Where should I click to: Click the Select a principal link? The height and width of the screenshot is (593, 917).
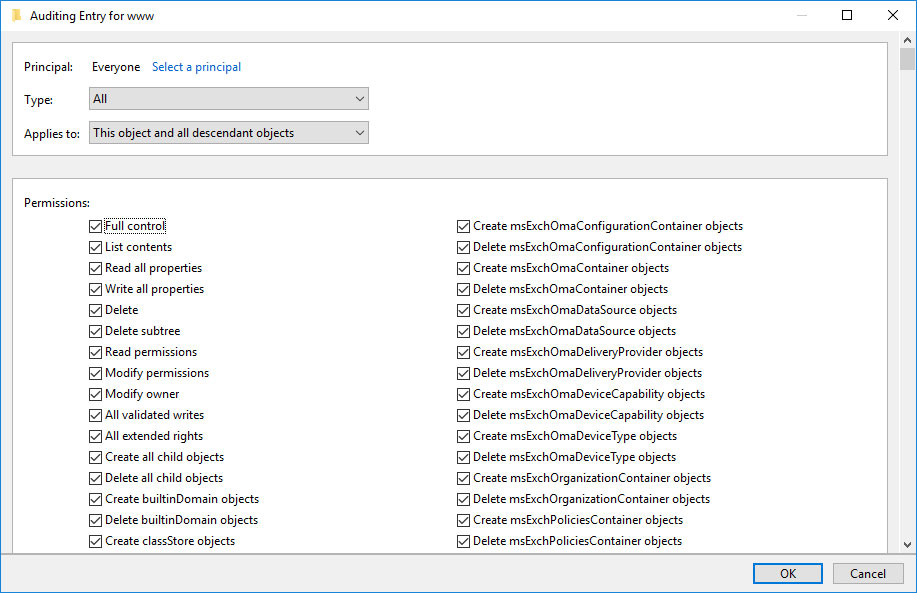196,67
